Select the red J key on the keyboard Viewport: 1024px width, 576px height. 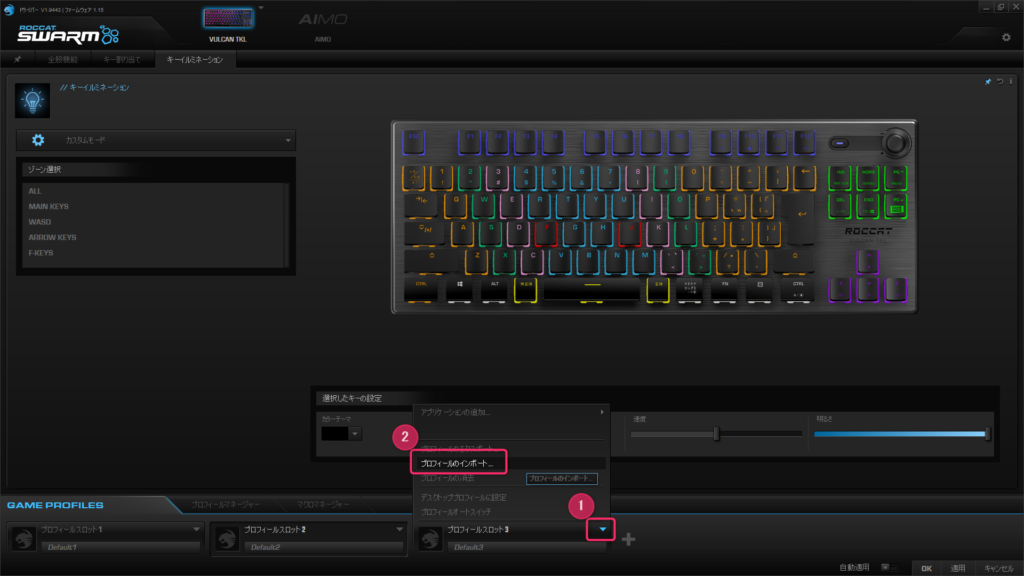click(x=630, y=233)
